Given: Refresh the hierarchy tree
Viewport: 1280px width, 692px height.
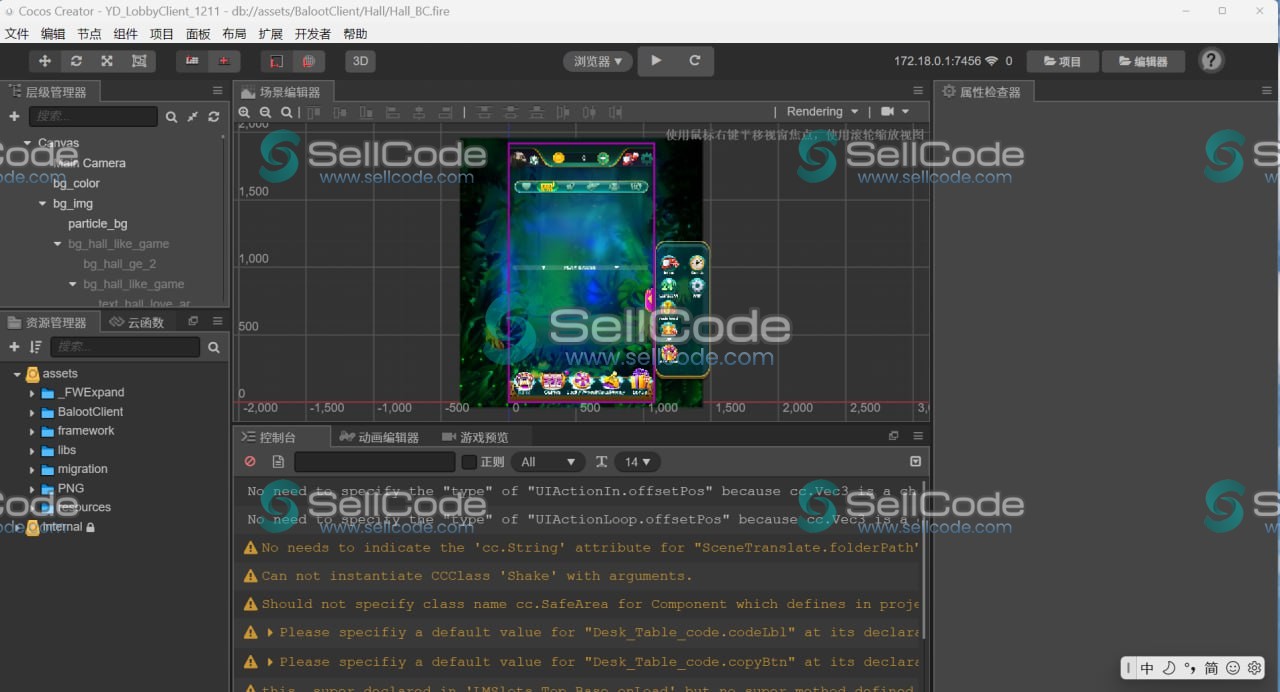Looking at the screenshot, I should 213,116.
